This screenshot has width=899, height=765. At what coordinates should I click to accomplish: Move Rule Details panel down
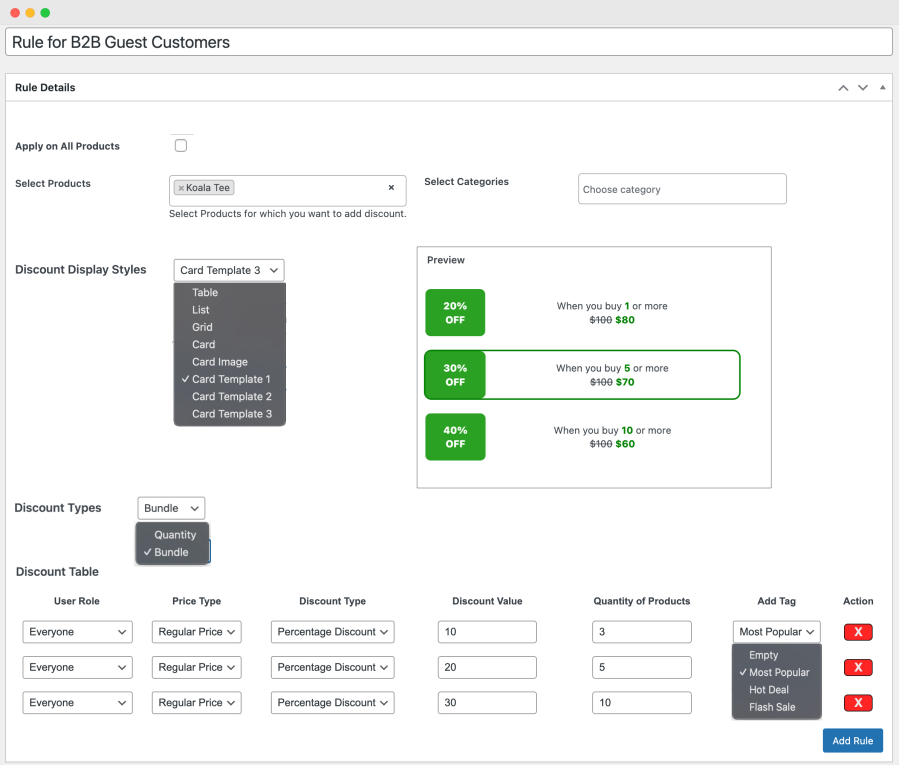863,88
